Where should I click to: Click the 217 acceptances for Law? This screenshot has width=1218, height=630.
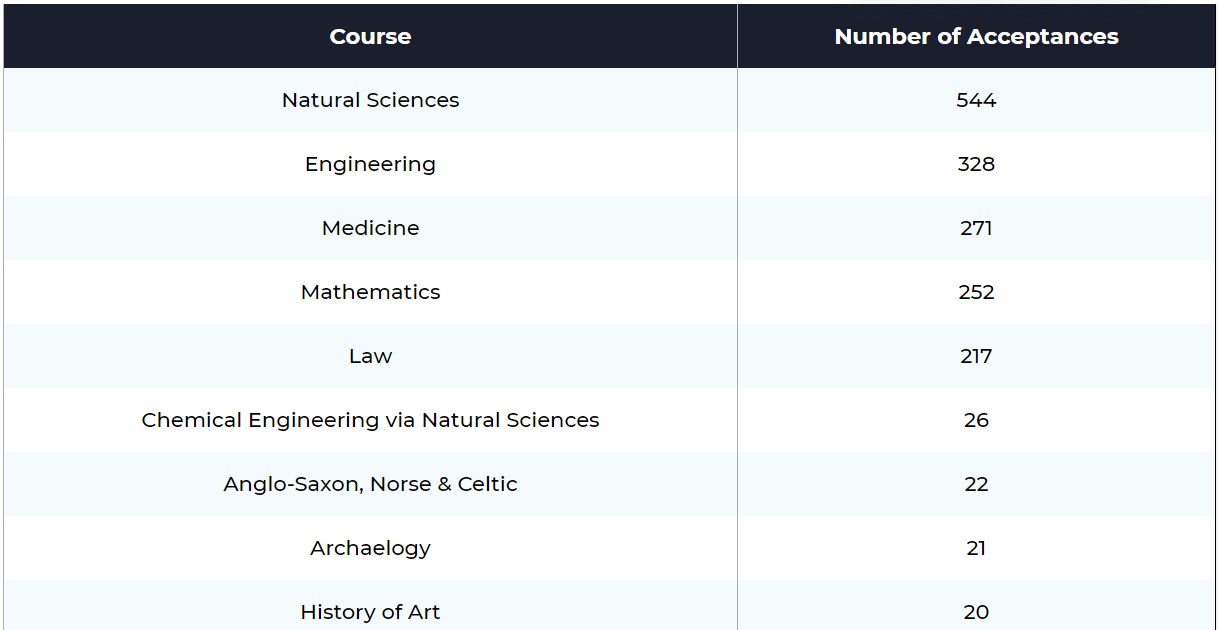pos(976,356)
